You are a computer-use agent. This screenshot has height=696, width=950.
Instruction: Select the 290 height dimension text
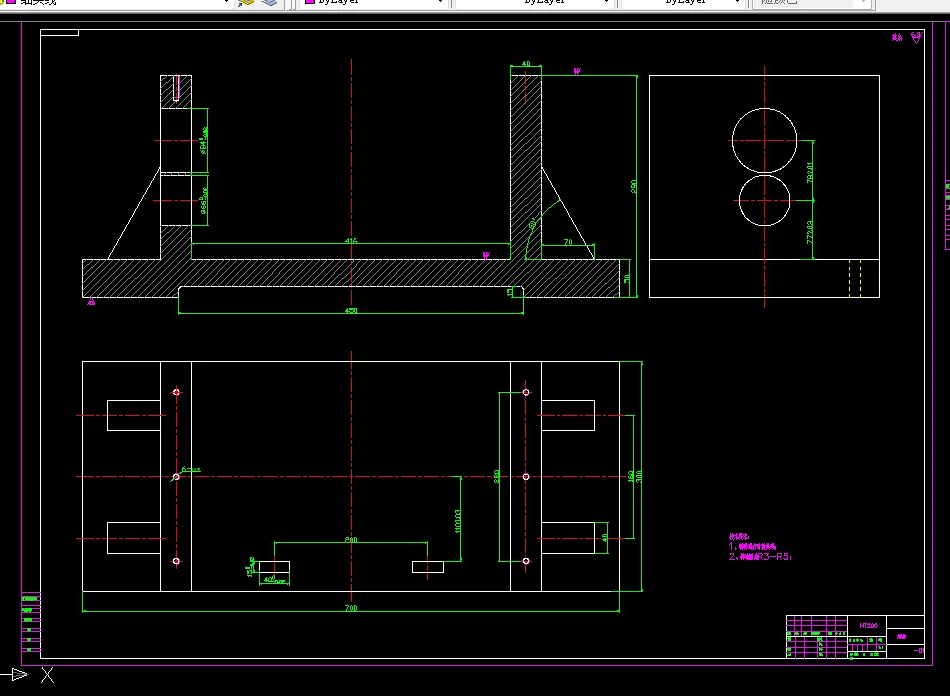click(x=634, y=186)
